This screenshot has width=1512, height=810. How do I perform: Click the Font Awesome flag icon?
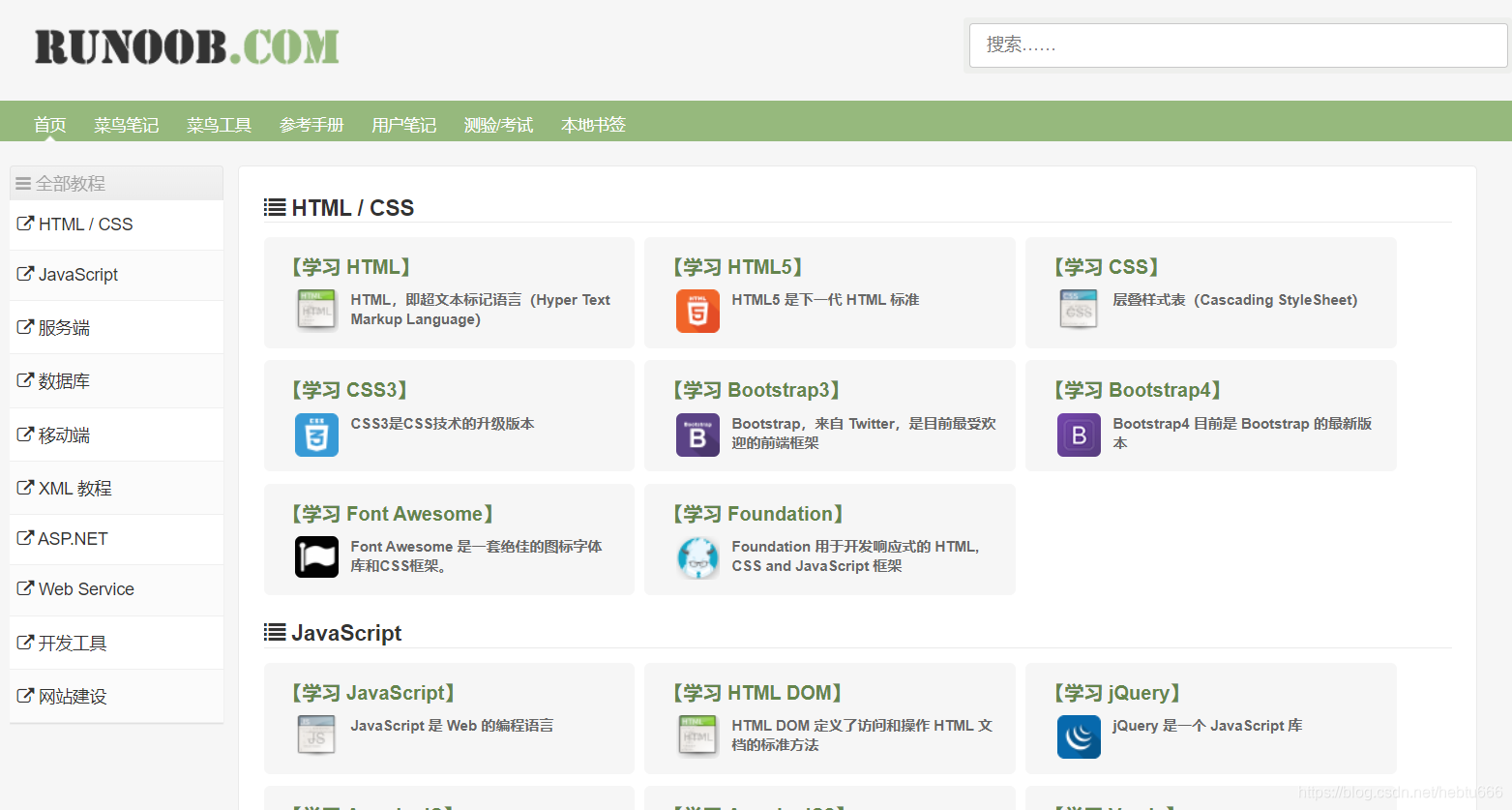(316, 557)
